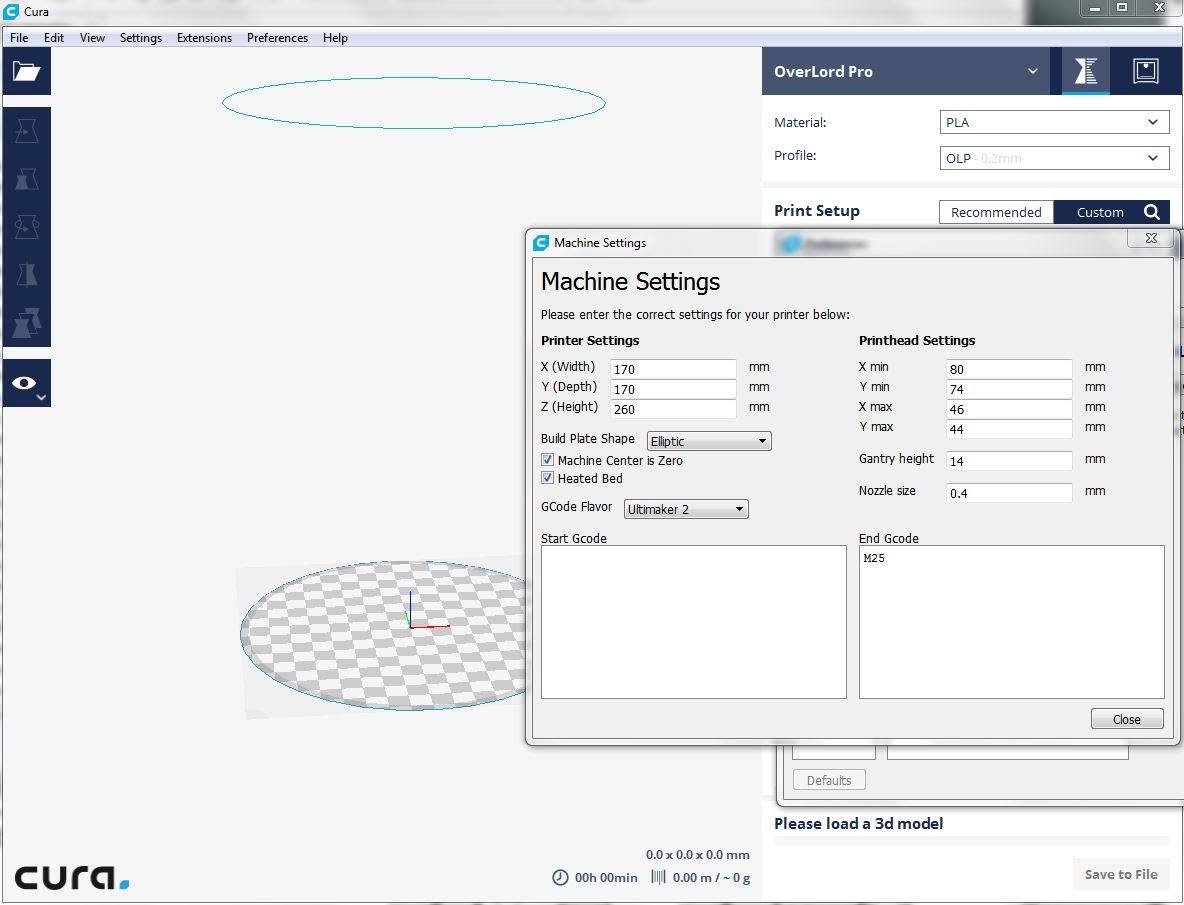Select the Per Model Settings tool
Image resolution: width=1184 pixels, height=905 pixels.
(26, 322)
